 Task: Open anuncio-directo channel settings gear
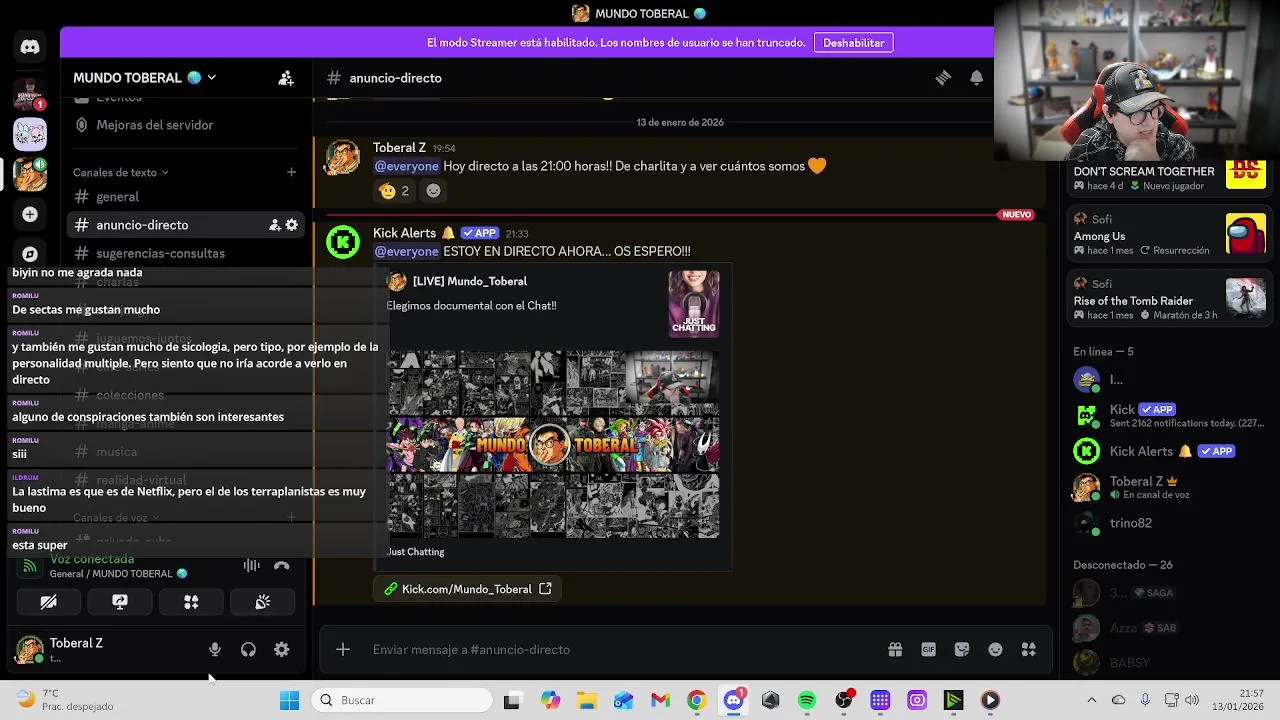(x=292, y=225)
